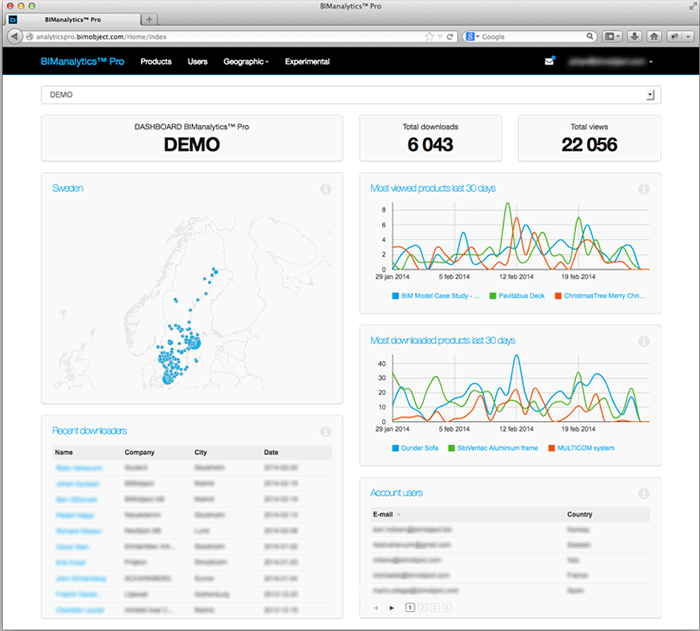Open browser downloads arrow icon
This screenshot has height=631, width=700.
(634, 37)
